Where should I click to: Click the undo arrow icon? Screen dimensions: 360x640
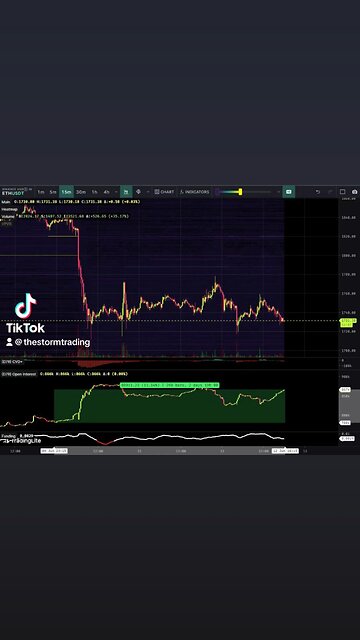pyautogui.click(x=318, y=192)
